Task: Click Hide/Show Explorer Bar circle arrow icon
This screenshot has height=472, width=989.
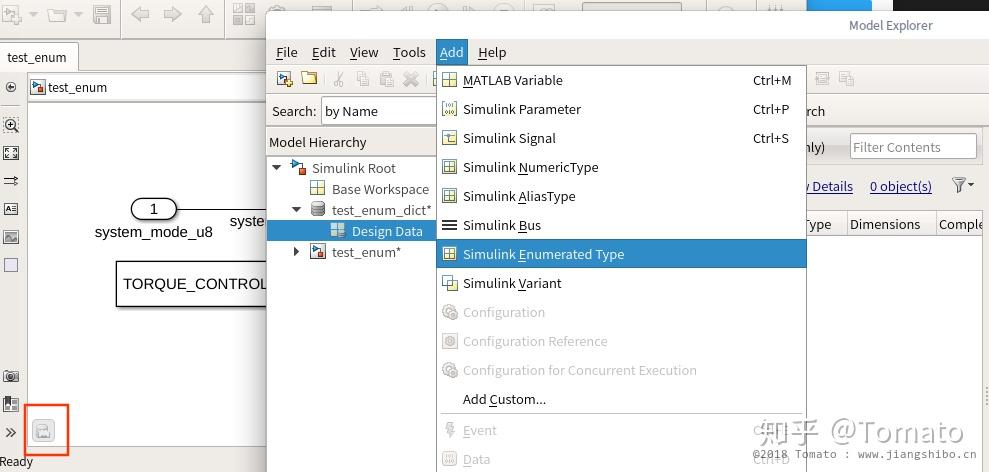Action: point(11,87)
